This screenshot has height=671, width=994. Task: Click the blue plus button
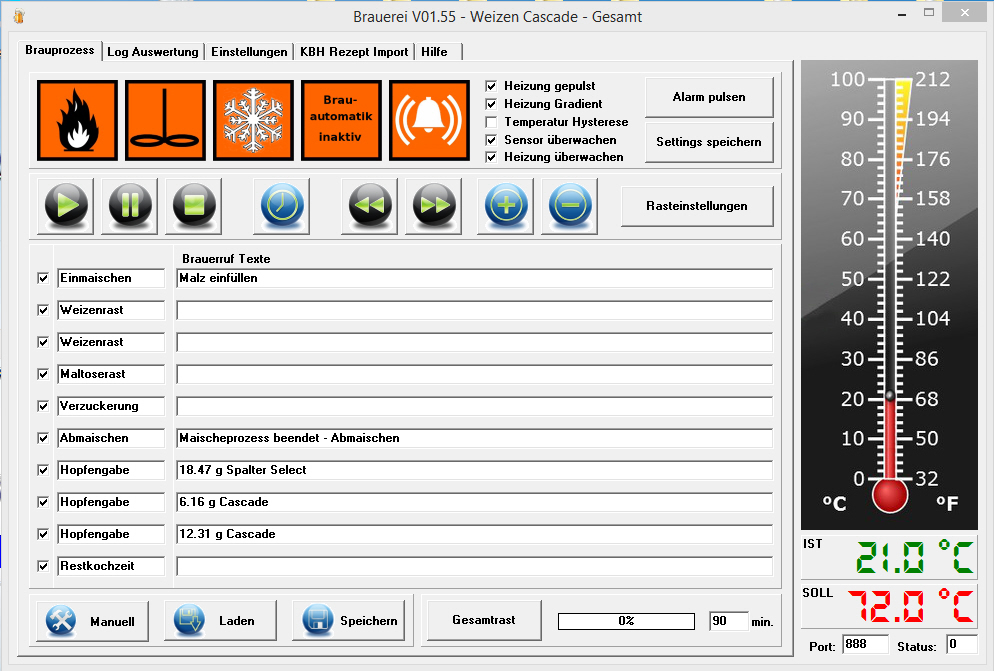pos(506,206)
